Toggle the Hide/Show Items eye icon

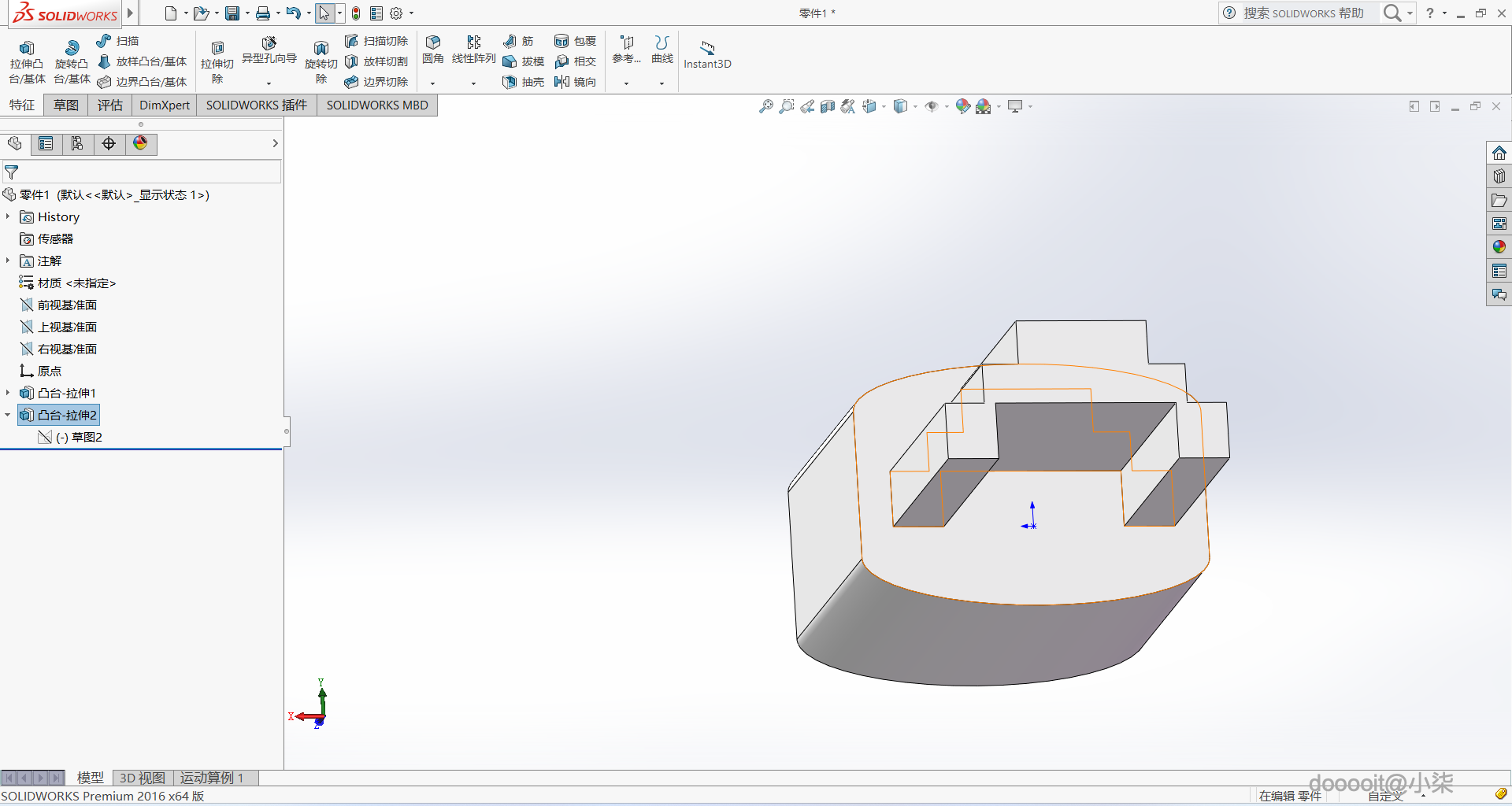(x=932, y=106)
